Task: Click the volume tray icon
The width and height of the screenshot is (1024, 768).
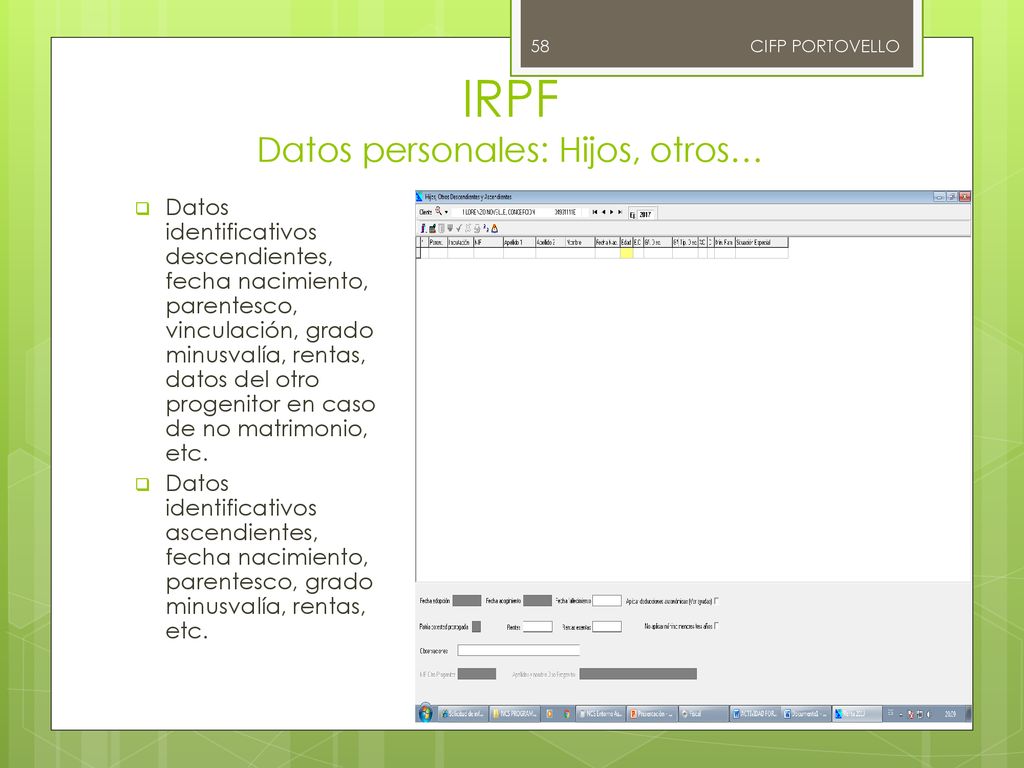Action: 929,714
